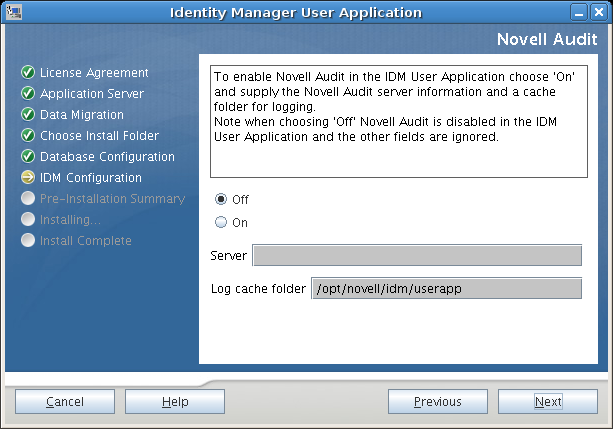Click the Pre-Installation Summary step bullet
The width and height of the screenshot is (613, 429).
tap(28, 199)
